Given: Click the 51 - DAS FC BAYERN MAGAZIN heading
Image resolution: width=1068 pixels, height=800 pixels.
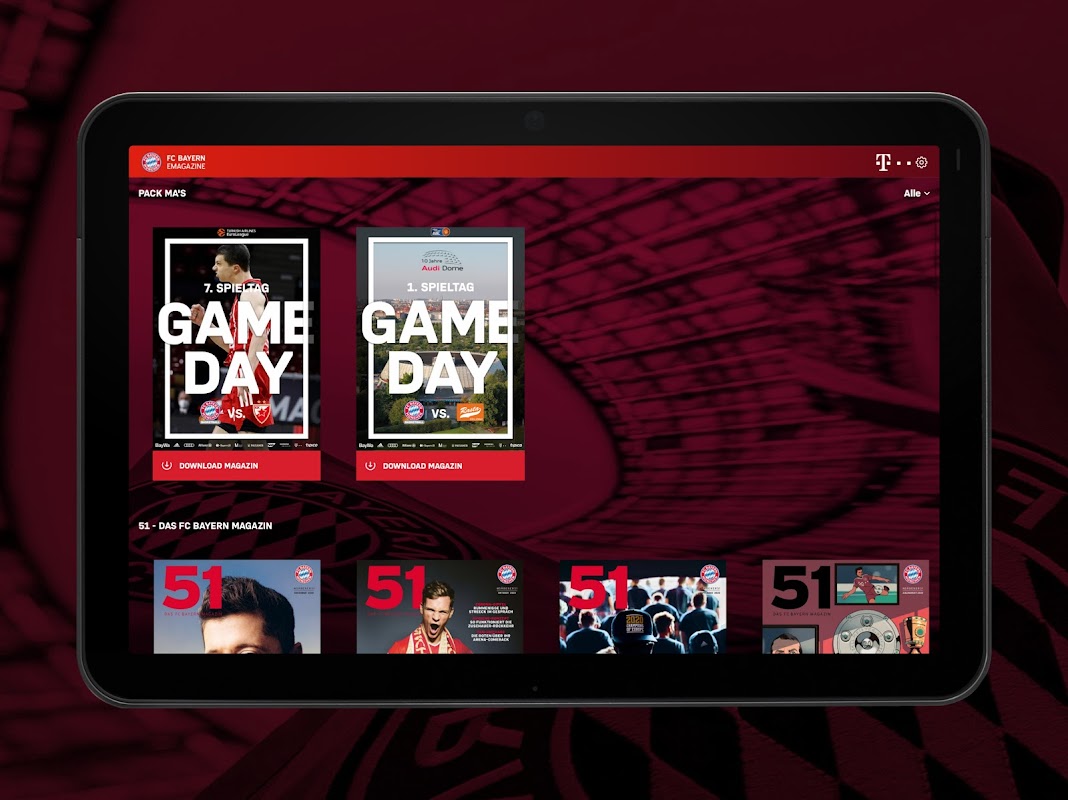Looking at the screenshot, I should [x=205, y=526].
